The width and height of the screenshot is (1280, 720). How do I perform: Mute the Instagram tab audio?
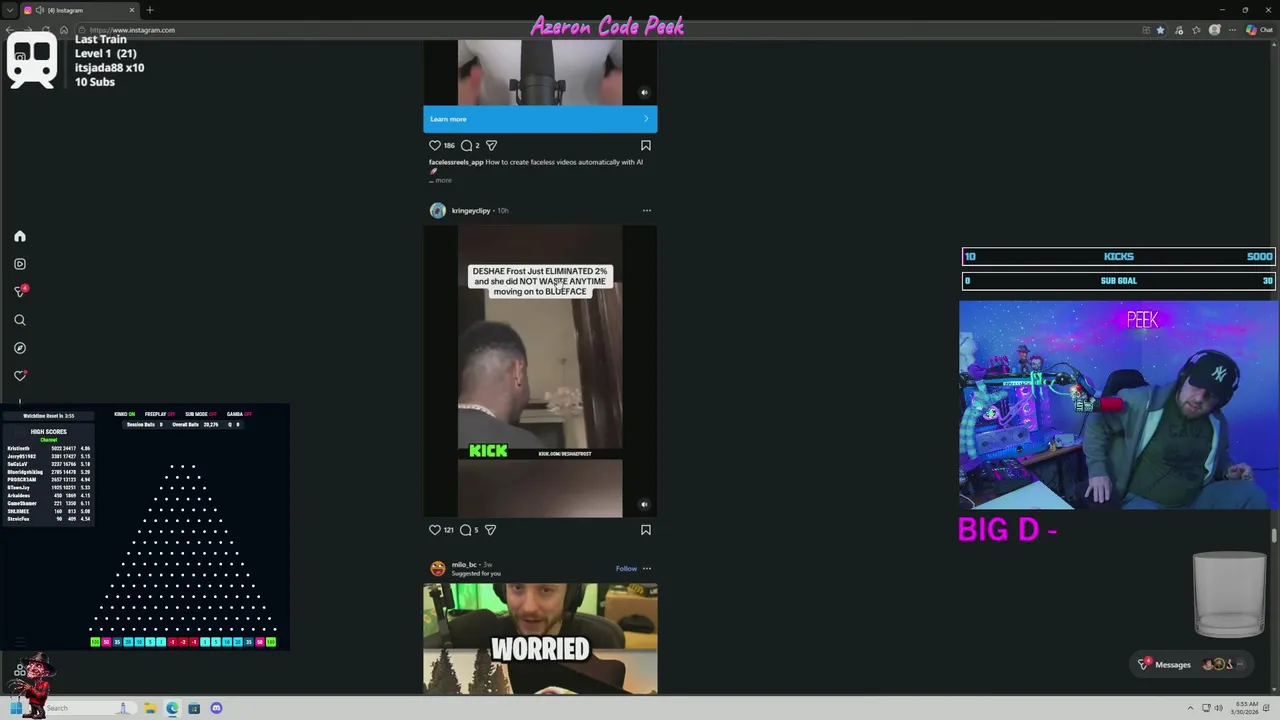(x=39, y=10)
